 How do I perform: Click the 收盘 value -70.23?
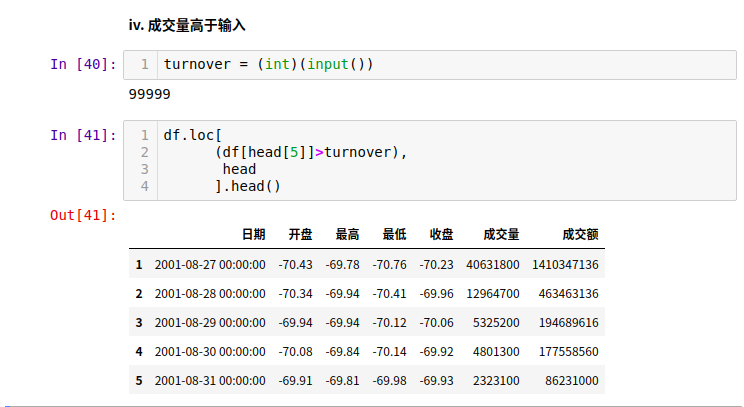click(437, 265)
